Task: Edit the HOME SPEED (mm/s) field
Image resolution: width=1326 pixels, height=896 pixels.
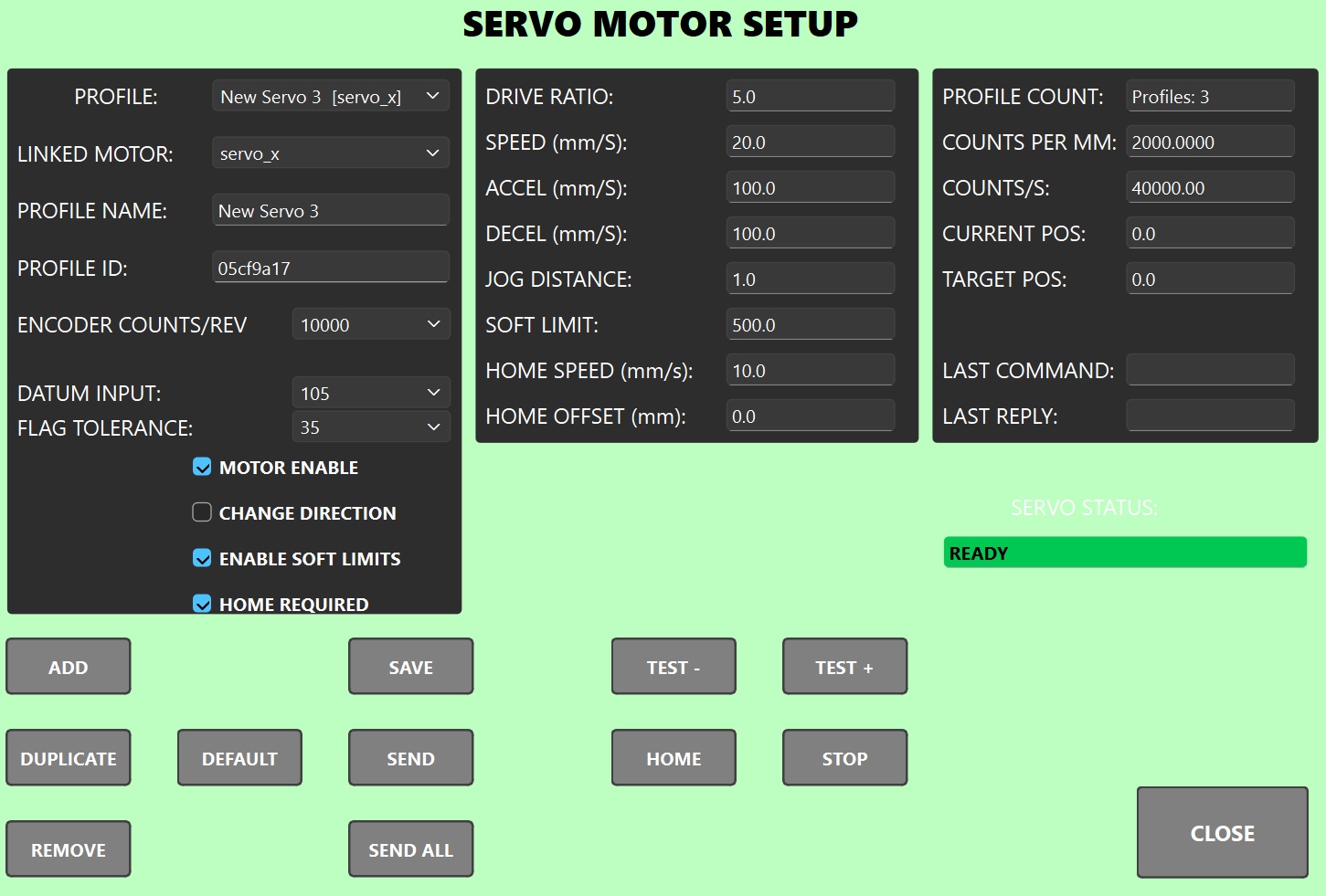Action: [x=811, y=370]
